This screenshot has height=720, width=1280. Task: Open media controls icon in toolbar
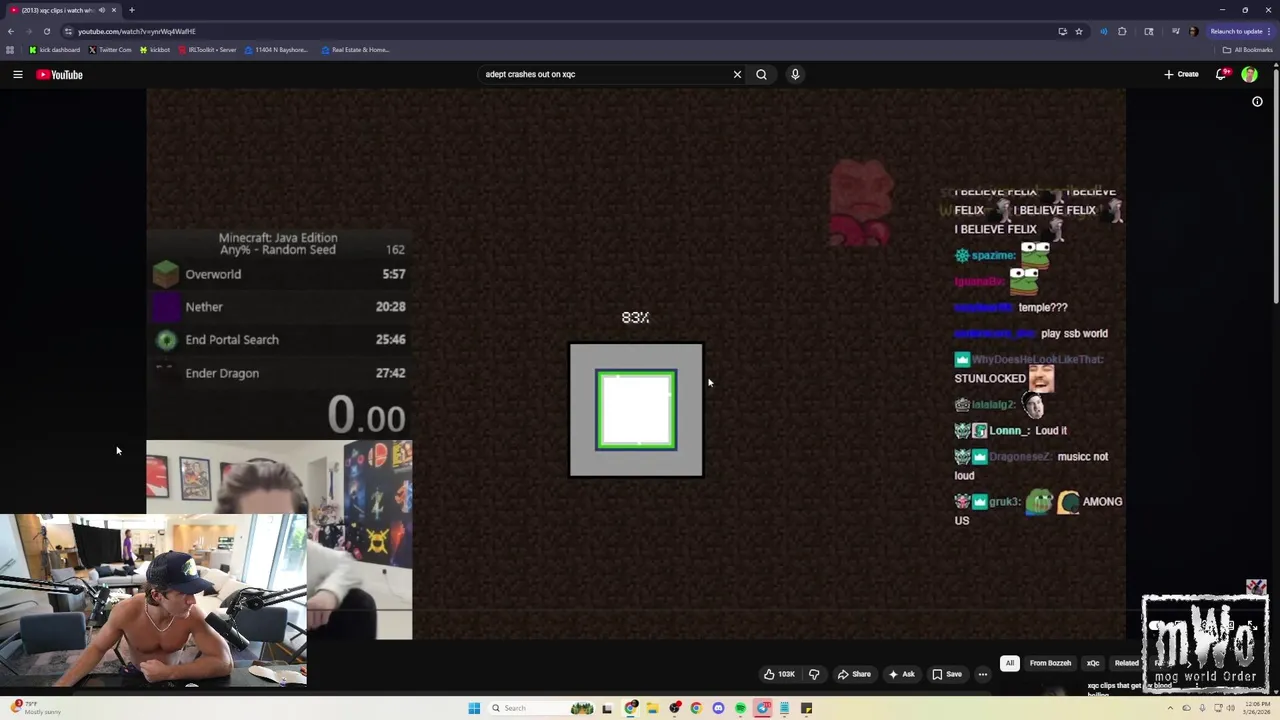click(1176, 31)
